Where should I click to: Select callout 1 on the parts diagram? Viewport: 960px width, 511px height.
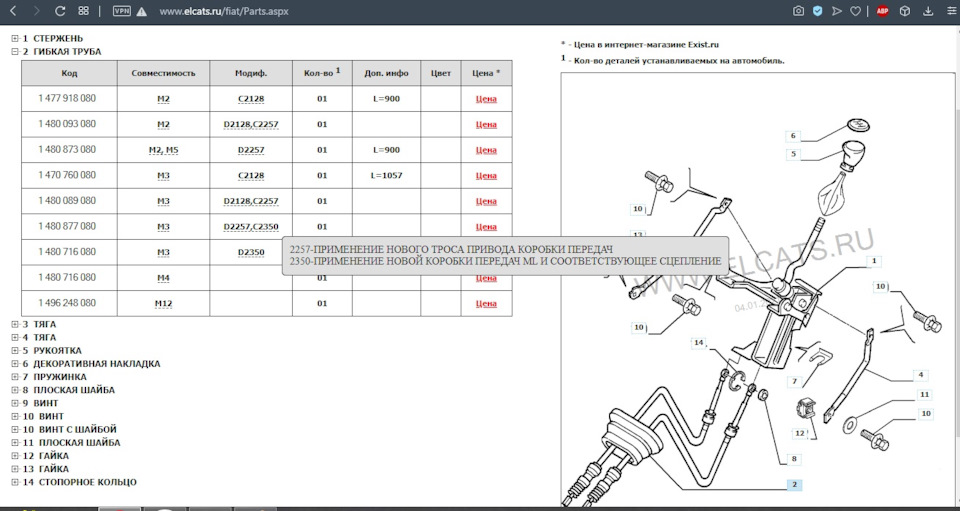(x=874, y=261)
